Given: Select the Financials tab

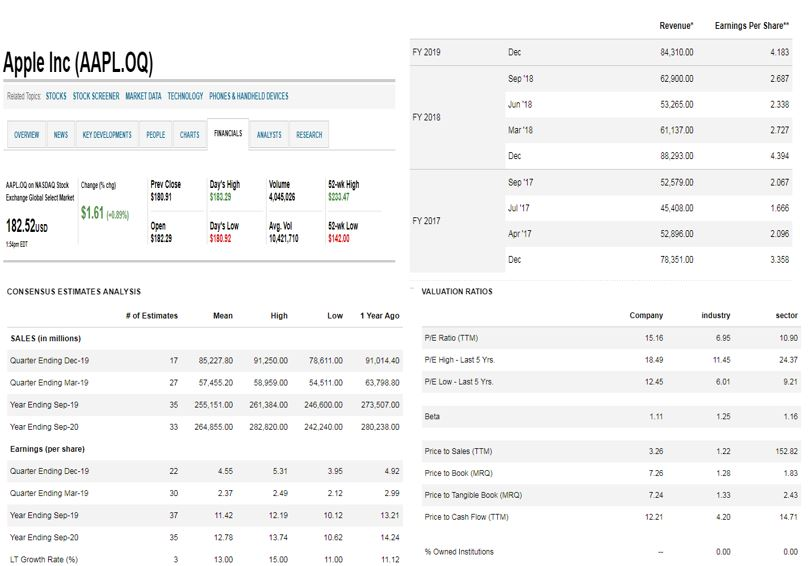Looking at the screenshot, I should (x=228, y=134).
